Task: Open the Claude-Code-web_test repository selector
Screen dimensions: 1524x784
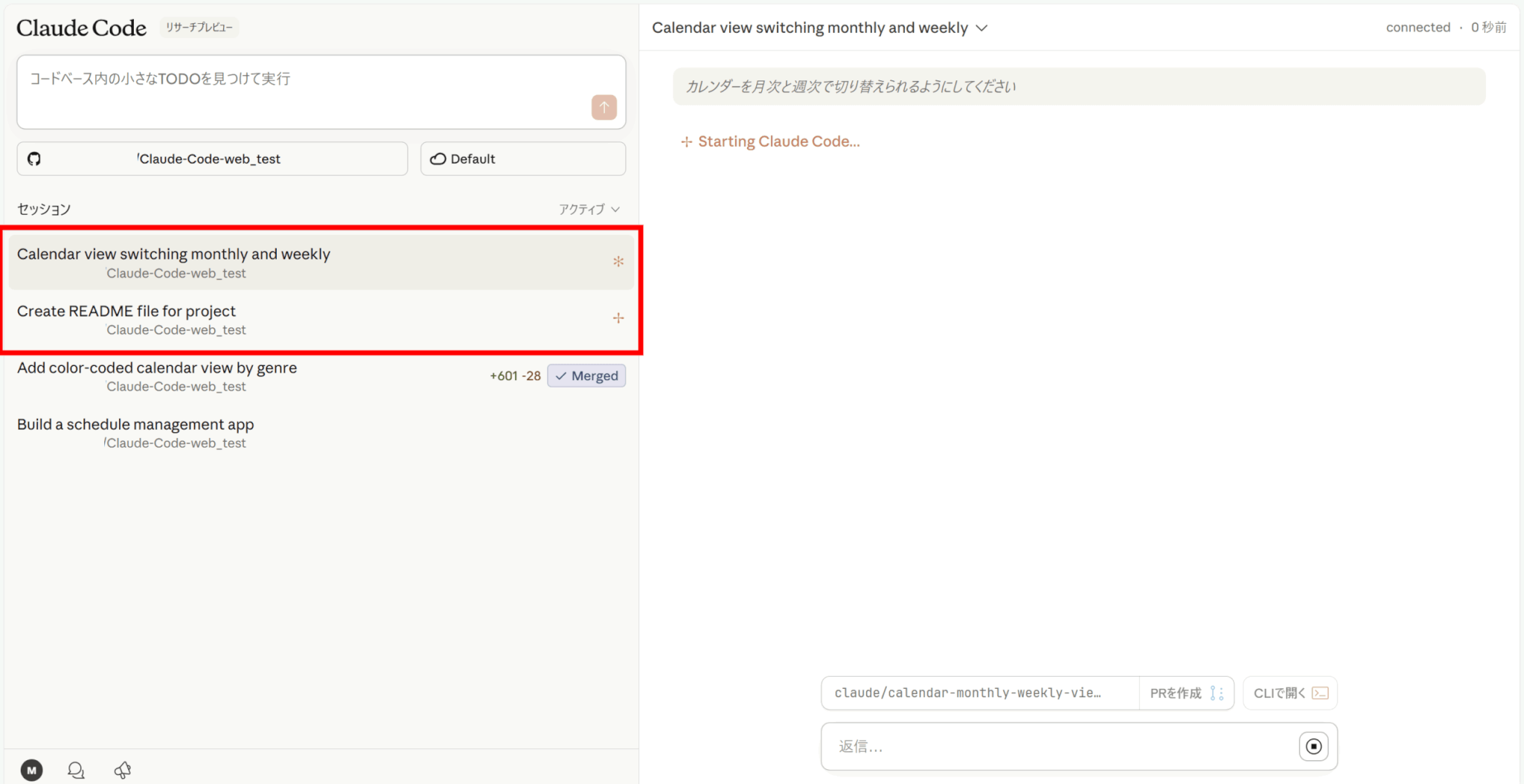Action: (212, 159)
